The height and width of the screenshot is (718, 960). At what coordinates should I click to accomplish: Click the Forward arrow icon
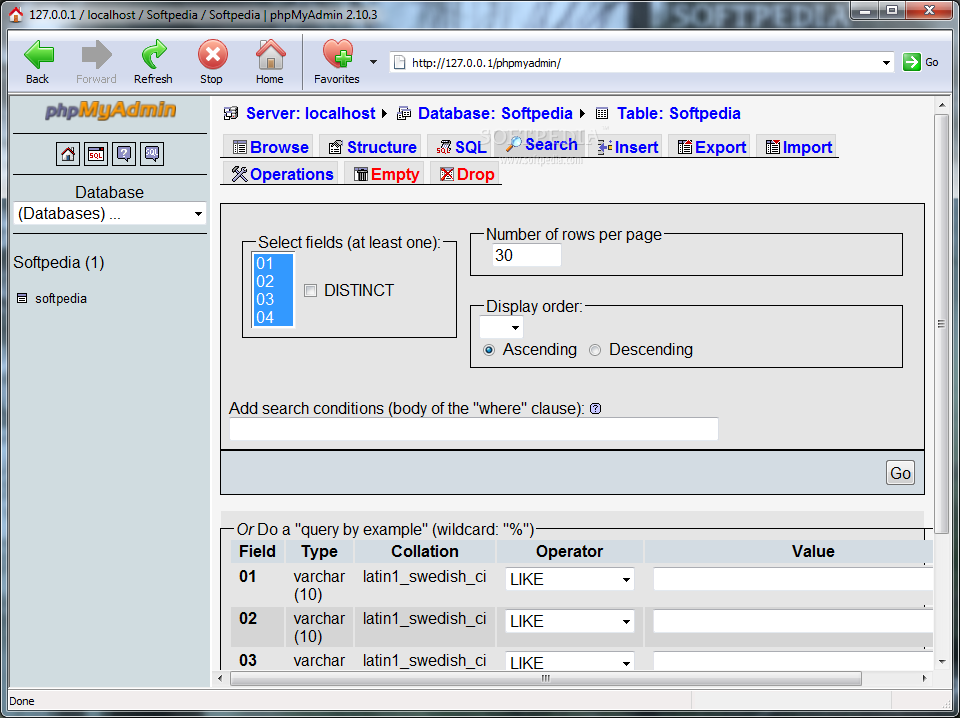point(96,54)
